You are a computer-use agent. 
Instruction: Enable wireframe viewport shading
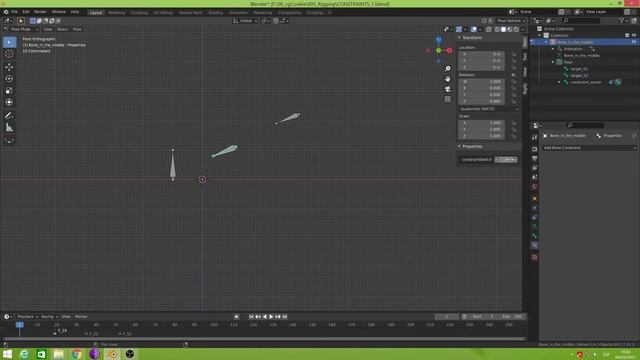coord(497,29)
